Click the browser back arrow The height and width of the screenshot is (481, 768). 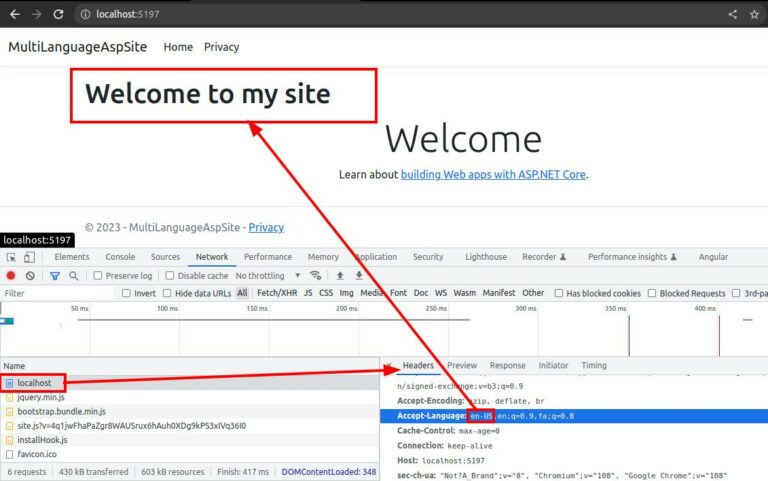coord(13,14)
